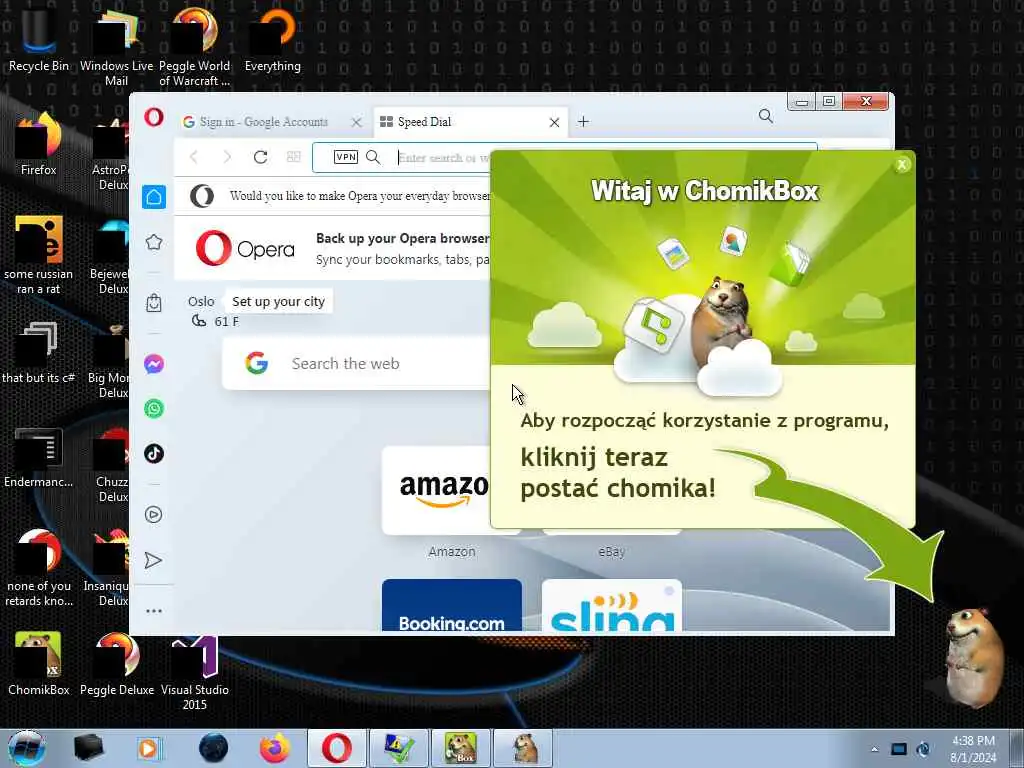Select Peggle World of Warcraft desktop icon
The height and width of the screenshot is (768, 1024).
click(x=195, y=46)
